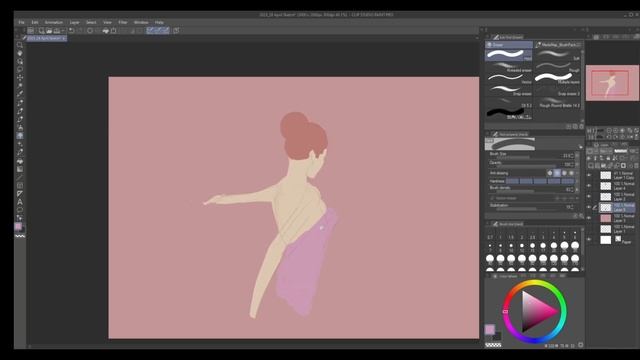Open the Animation menu
640x360 pixels.
tap(54, 22)
